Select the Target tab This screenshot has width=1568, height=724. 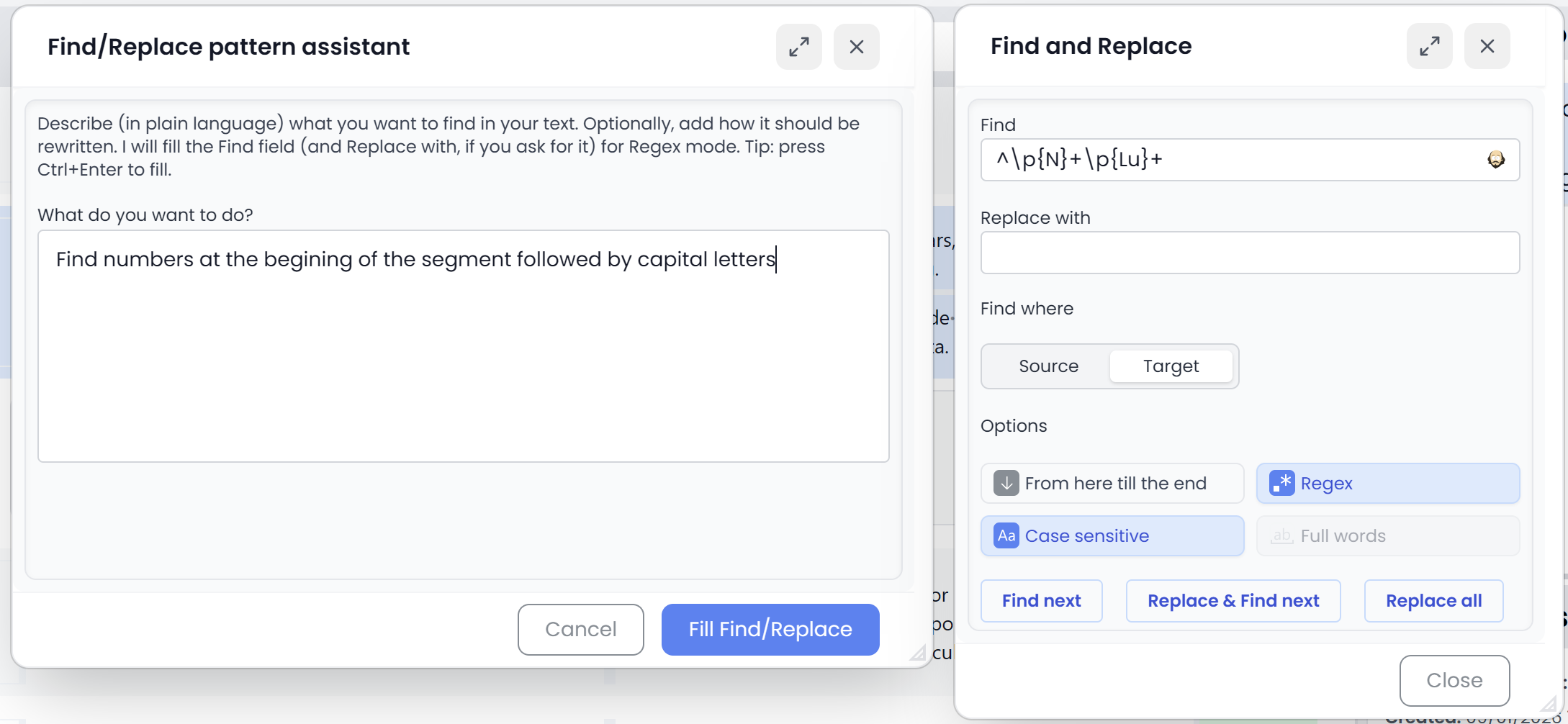coord(1171,366)
